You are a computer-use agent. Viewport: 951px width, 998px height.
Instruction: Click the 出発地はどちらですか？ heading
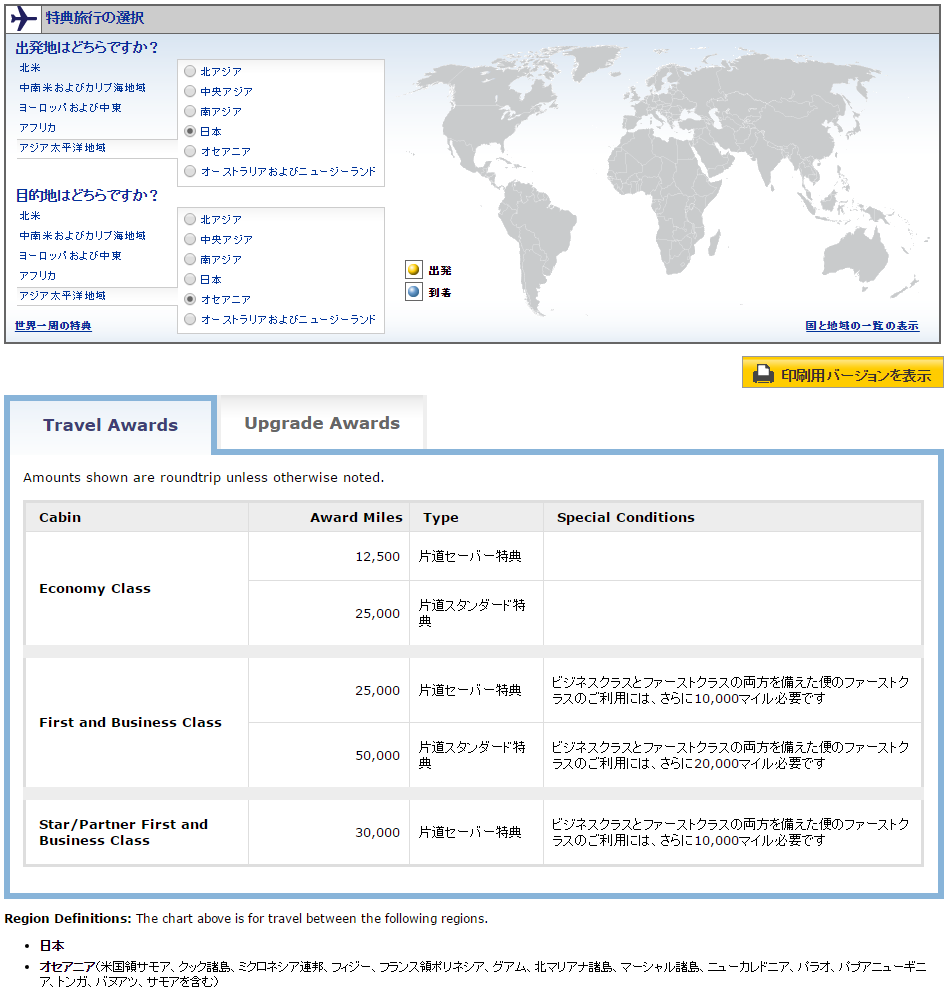pos(87,48)
